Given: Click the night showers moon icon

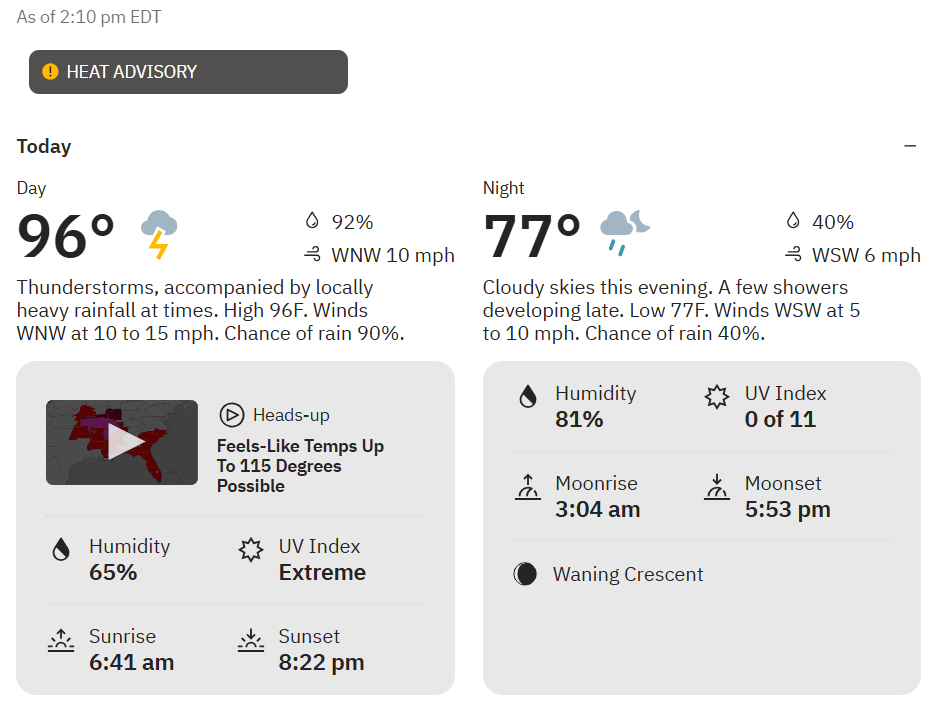Looking at the screenshot, I should click(x=625, y=233).
